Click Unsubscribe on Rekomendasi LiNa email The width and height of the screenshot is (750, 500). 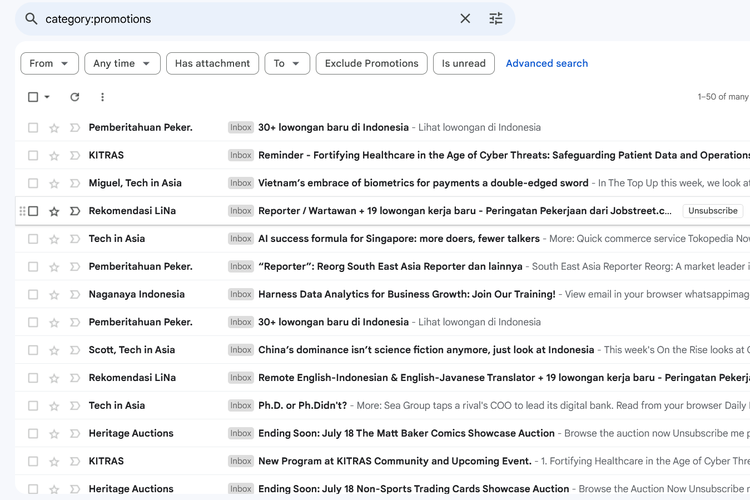713,211
